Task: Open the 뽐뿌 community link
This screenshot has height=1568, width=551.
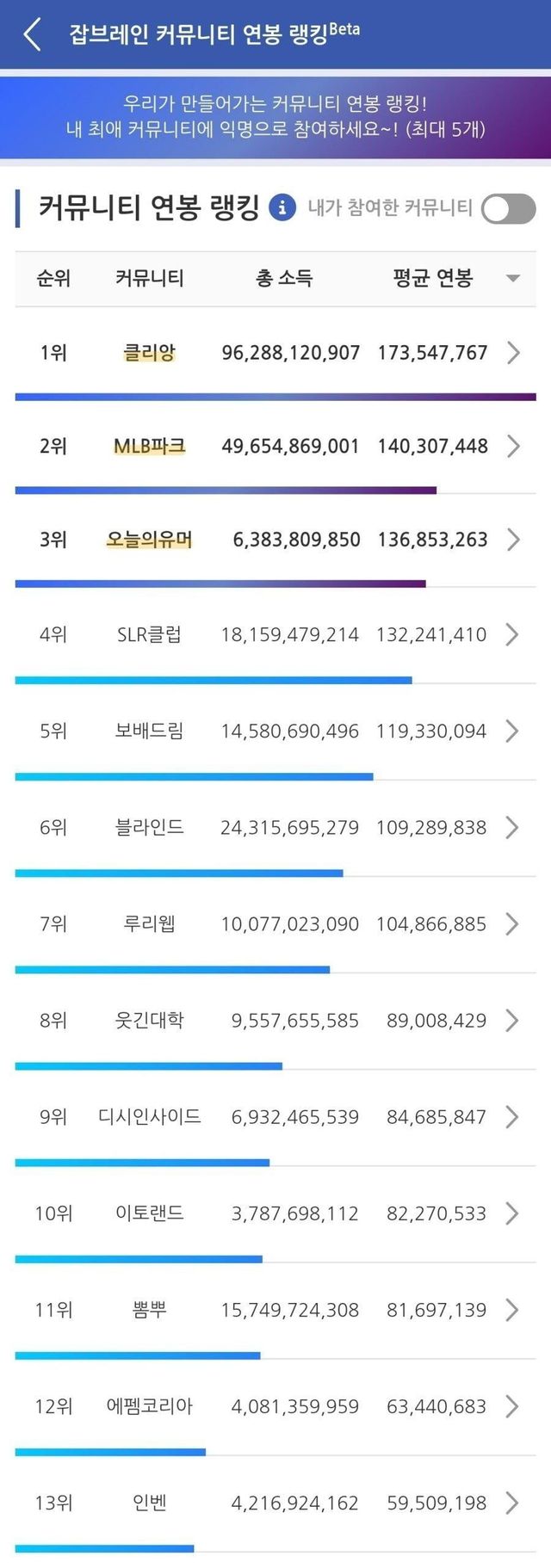Action: point(150,1310)
